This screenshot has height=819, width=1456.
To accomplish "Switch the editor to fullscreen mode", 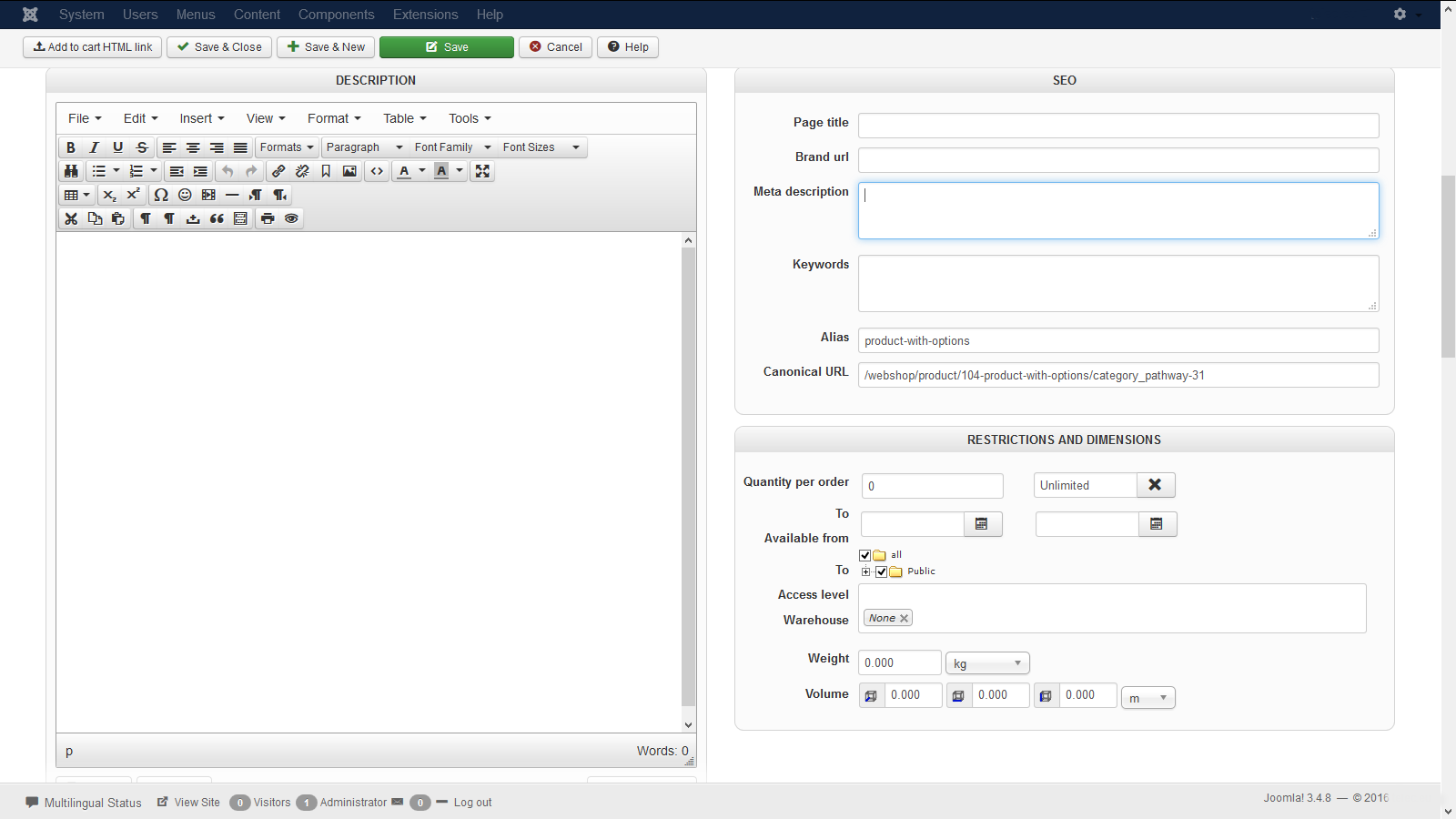I will click(x=482, y=171).
